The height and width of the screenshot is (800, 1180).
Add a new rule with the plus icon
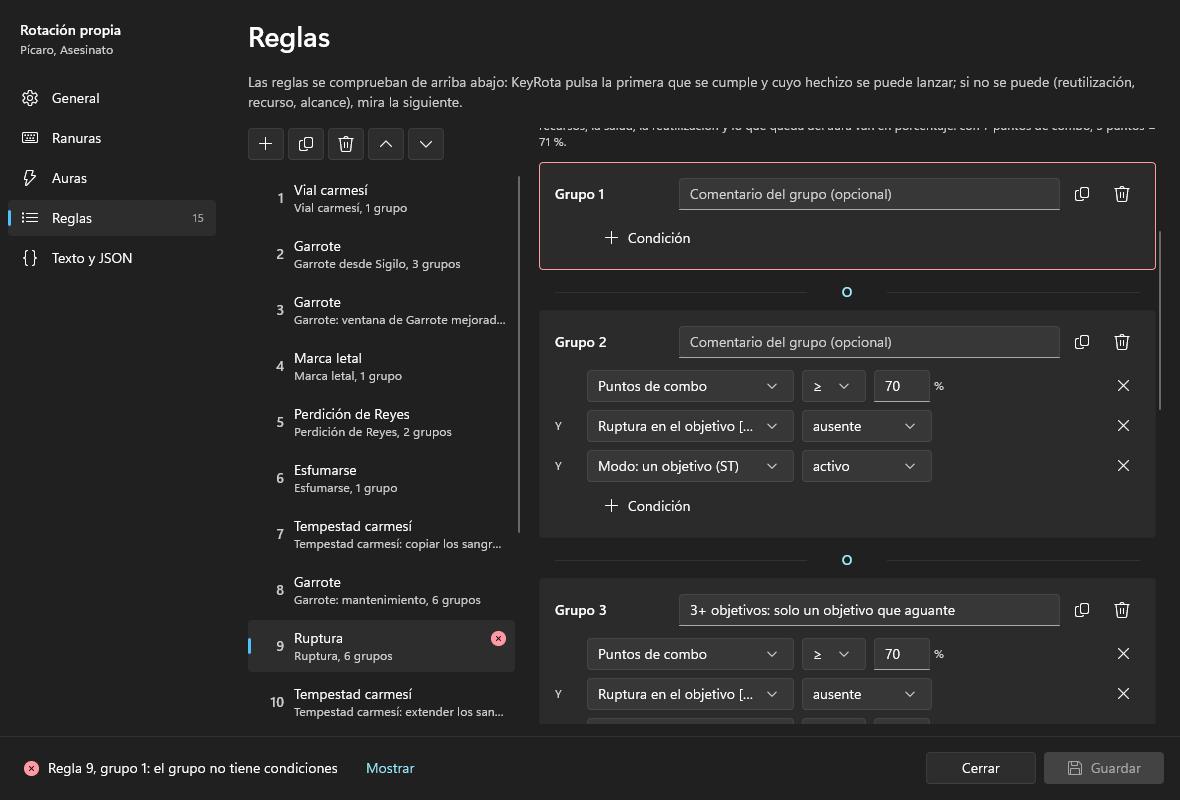(x=266, y=144)
